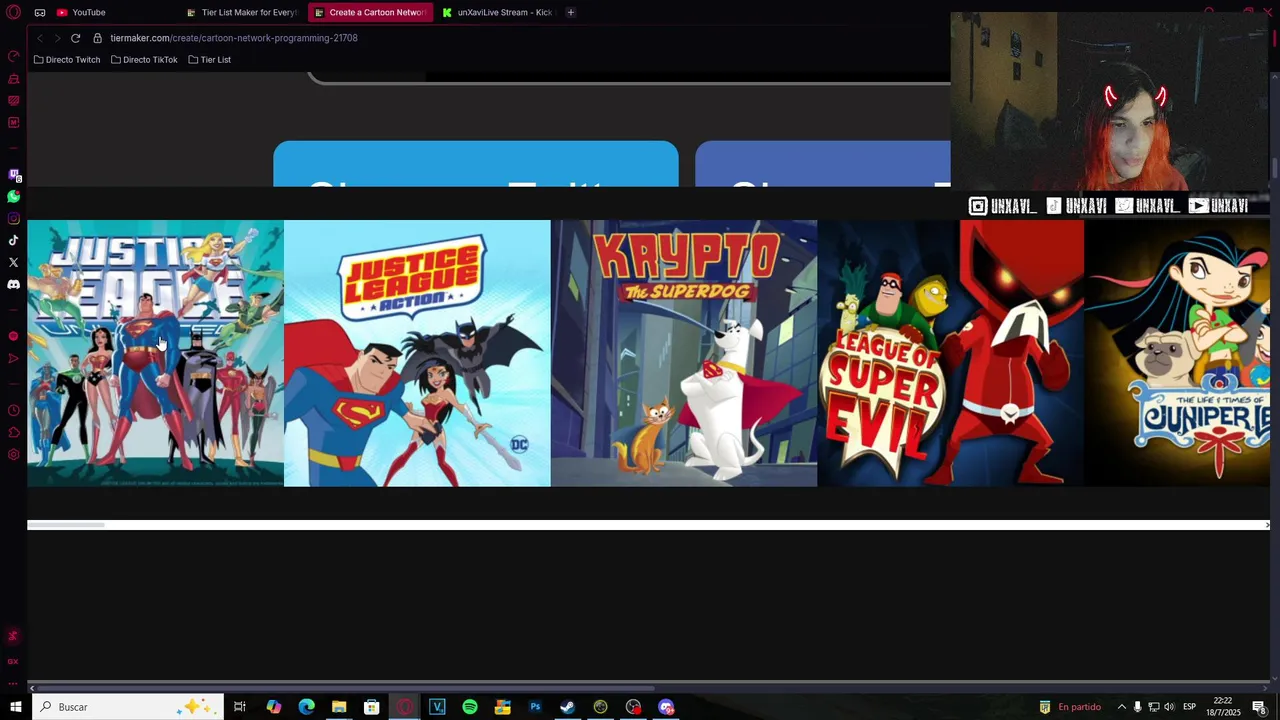Viewport: 1280px width, 720px height.
Task: Open TikTok in the sidebar
Action: pyautogui.click(x=13, y=241)
